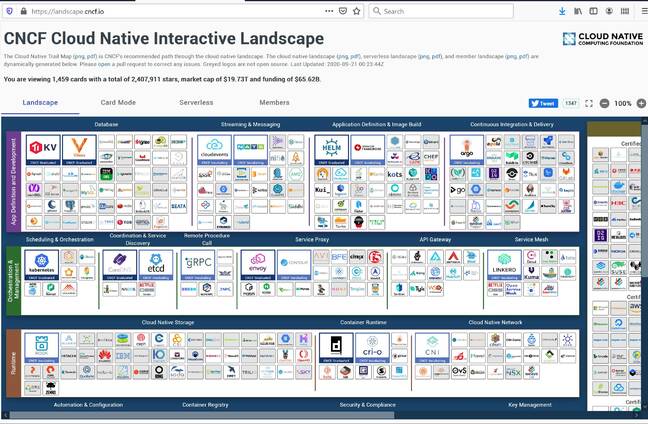Open the kots logo card
This screenshot has height=424, width=648.
[x=395, y=174]
